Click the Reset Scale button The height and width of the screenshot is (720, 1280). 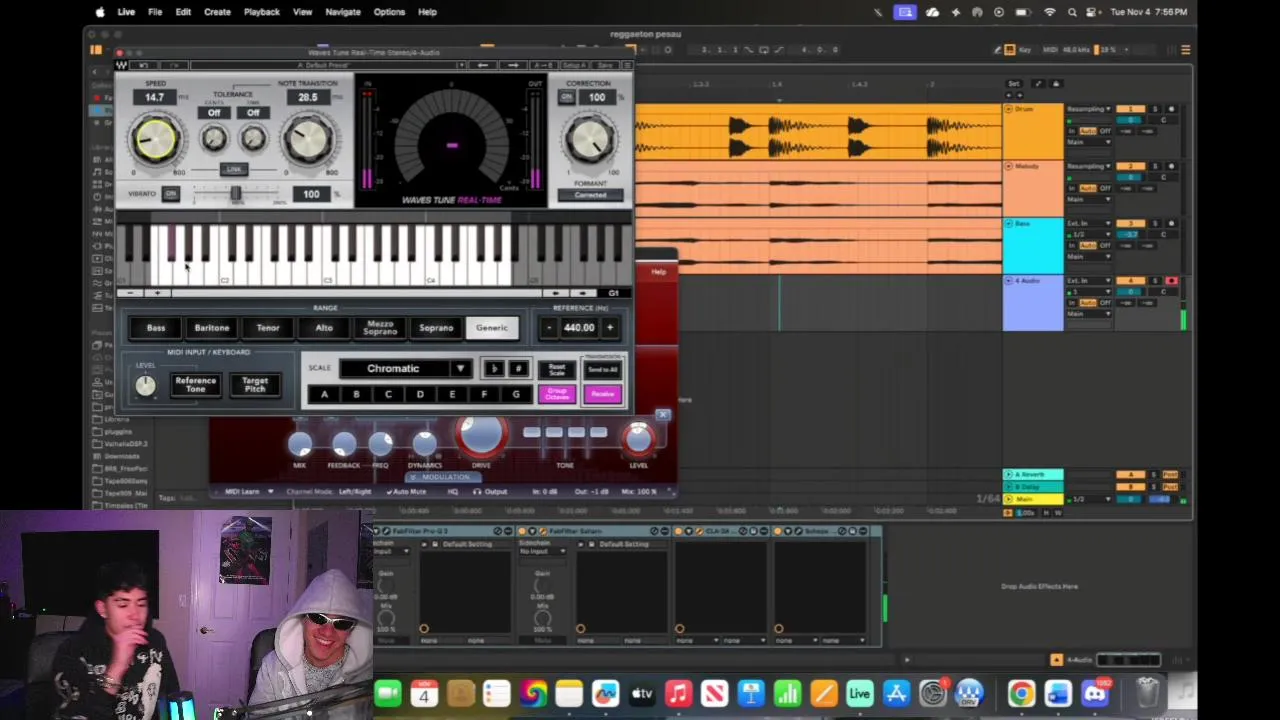[557, 370]
